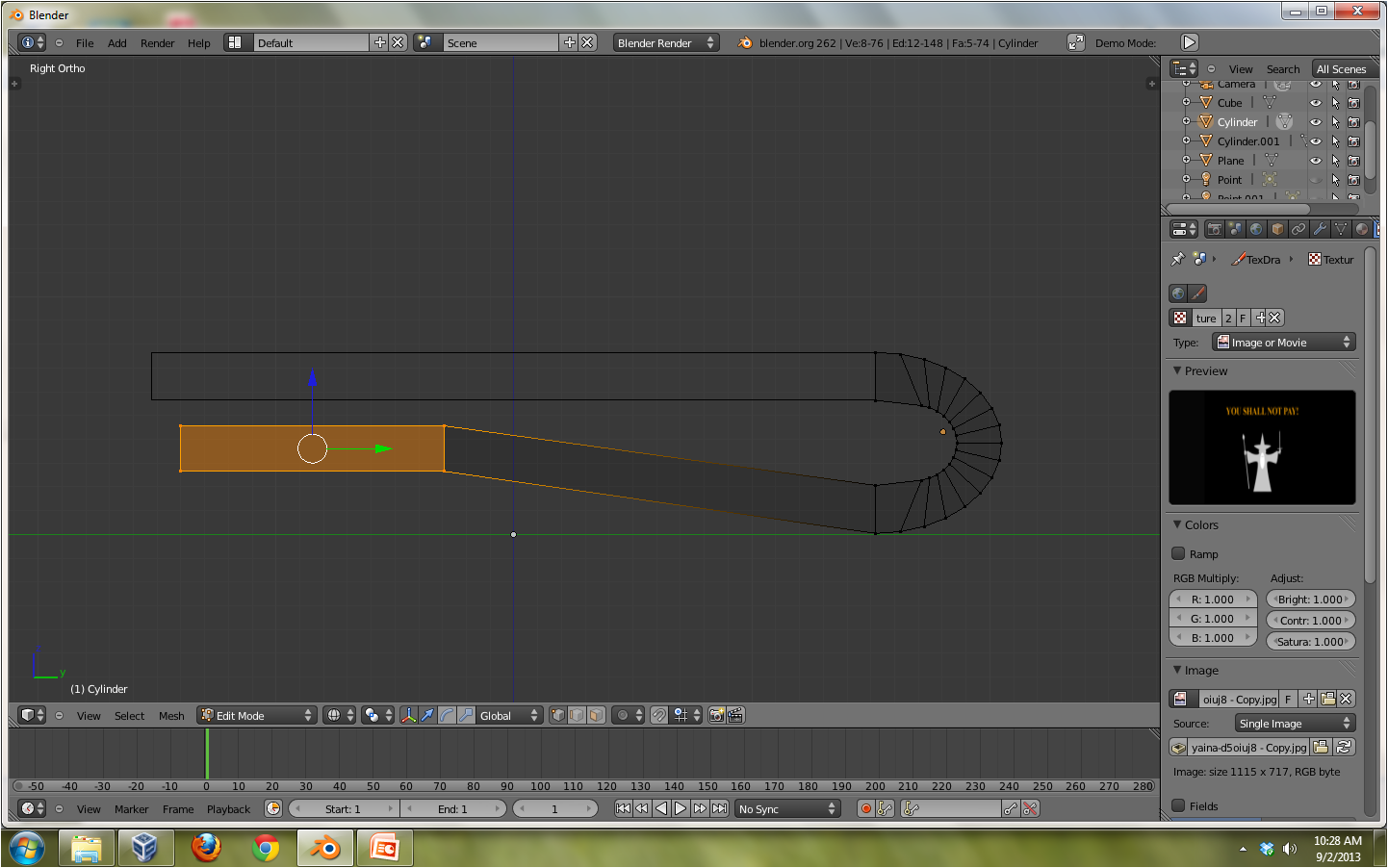This screenshot has height=868, width=1388.
Task: Click the Search menu in outliner
Action: click(1283, 69)
